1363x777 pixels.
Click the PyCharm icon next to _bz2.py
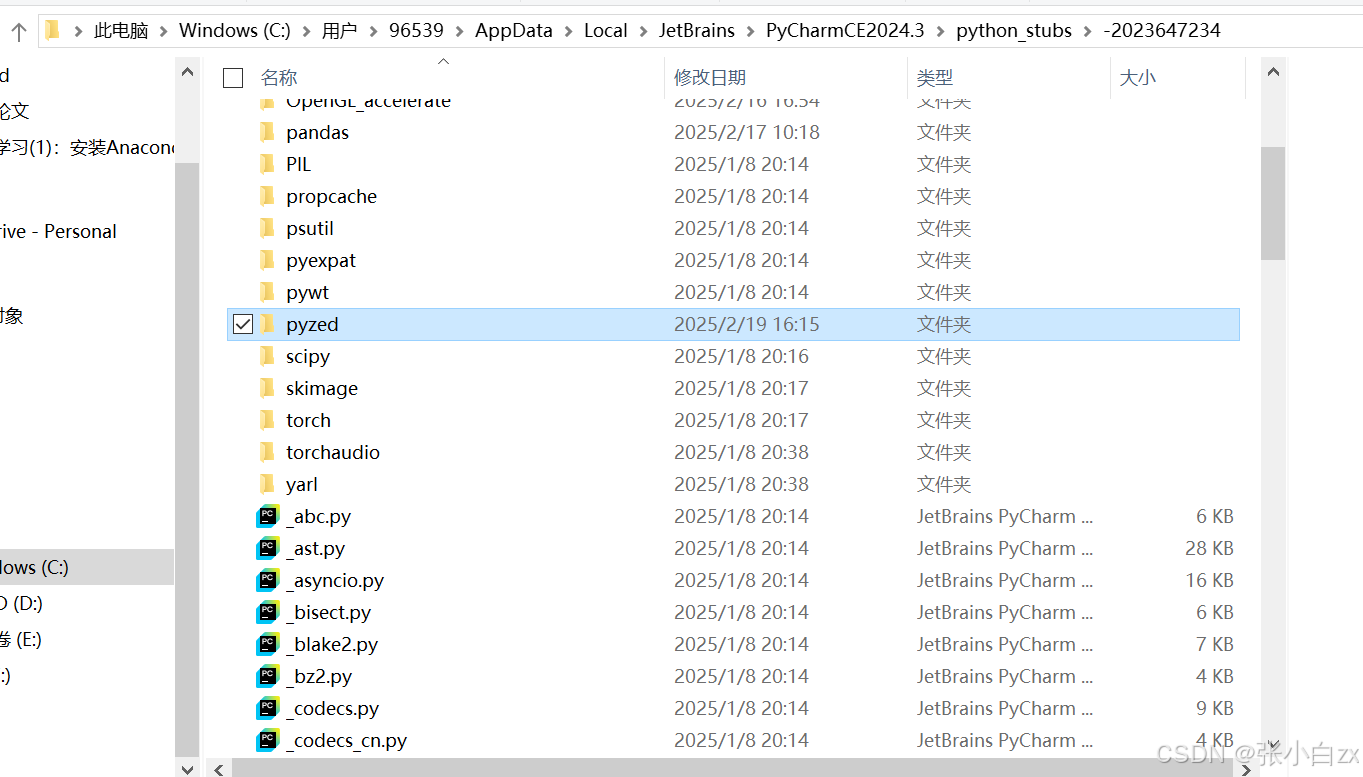[267, 676]
